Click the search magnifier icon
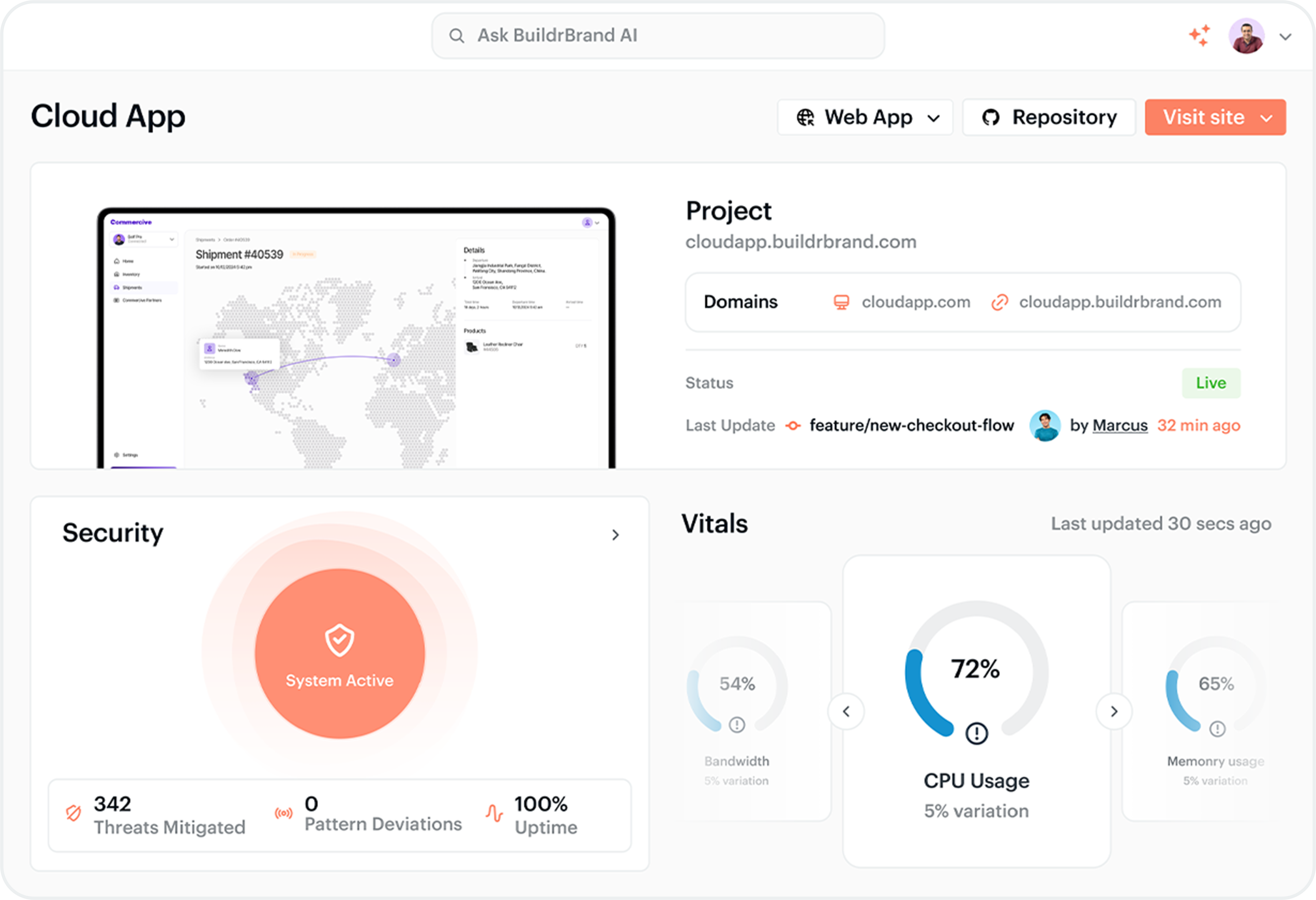 [456, 36]
